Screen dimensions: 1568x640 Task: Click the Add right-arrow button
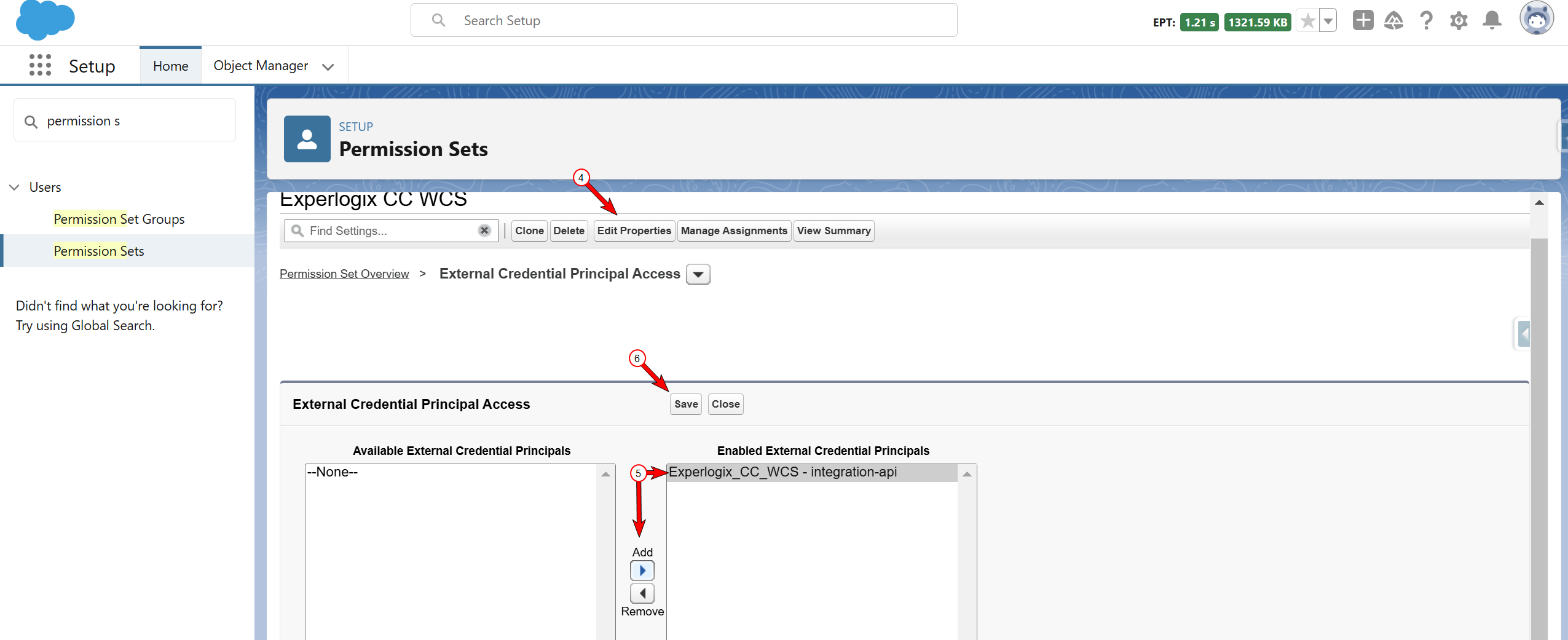click(x=642, y=571)
